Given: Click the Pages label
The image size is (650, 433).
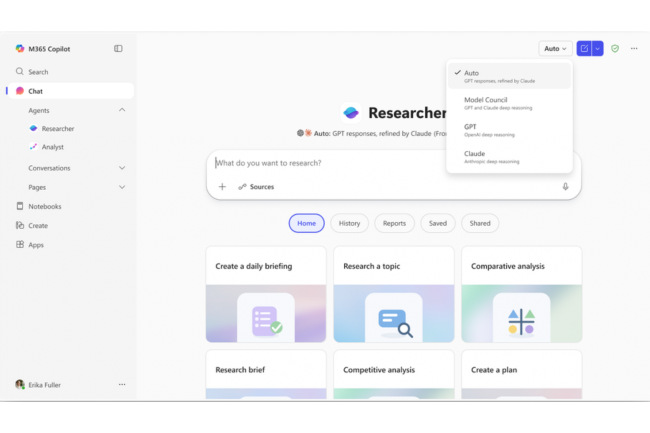Looking at the screenshot, I should click(37, 187).
